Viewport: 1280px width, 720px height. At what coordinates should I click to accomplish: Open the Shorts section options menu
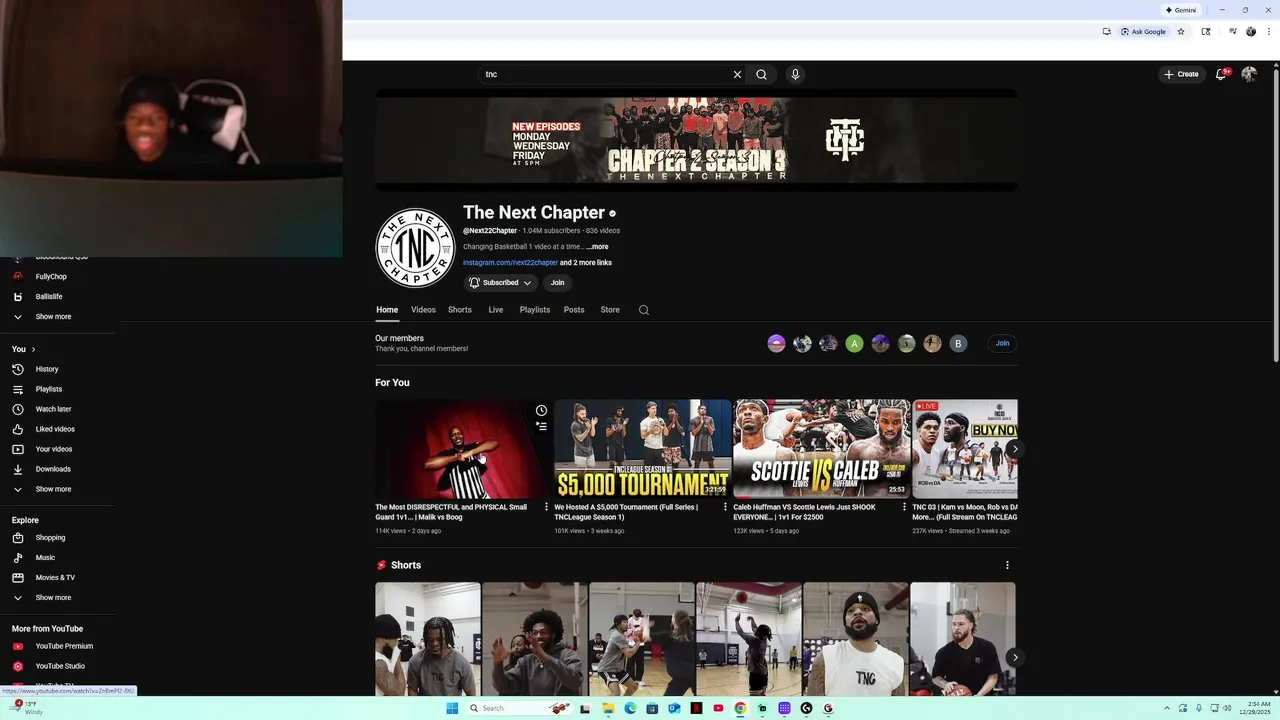(1007, 565)
